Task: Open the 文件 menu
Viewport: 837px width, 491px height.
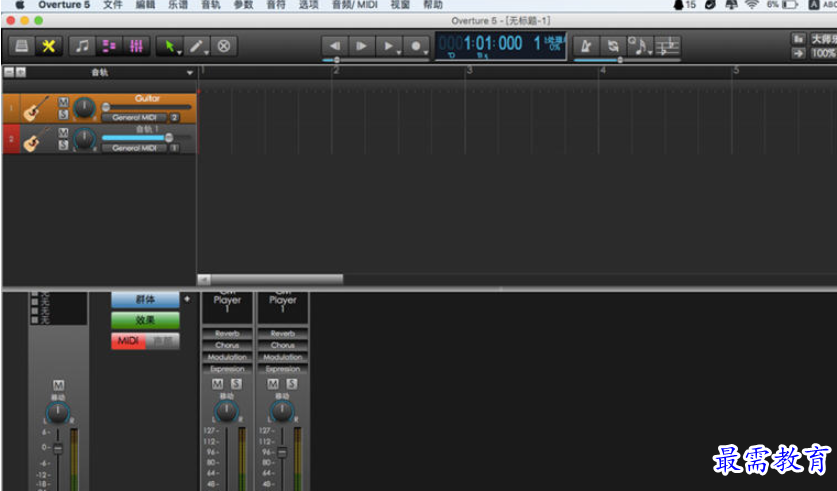Action: (112, 5)
